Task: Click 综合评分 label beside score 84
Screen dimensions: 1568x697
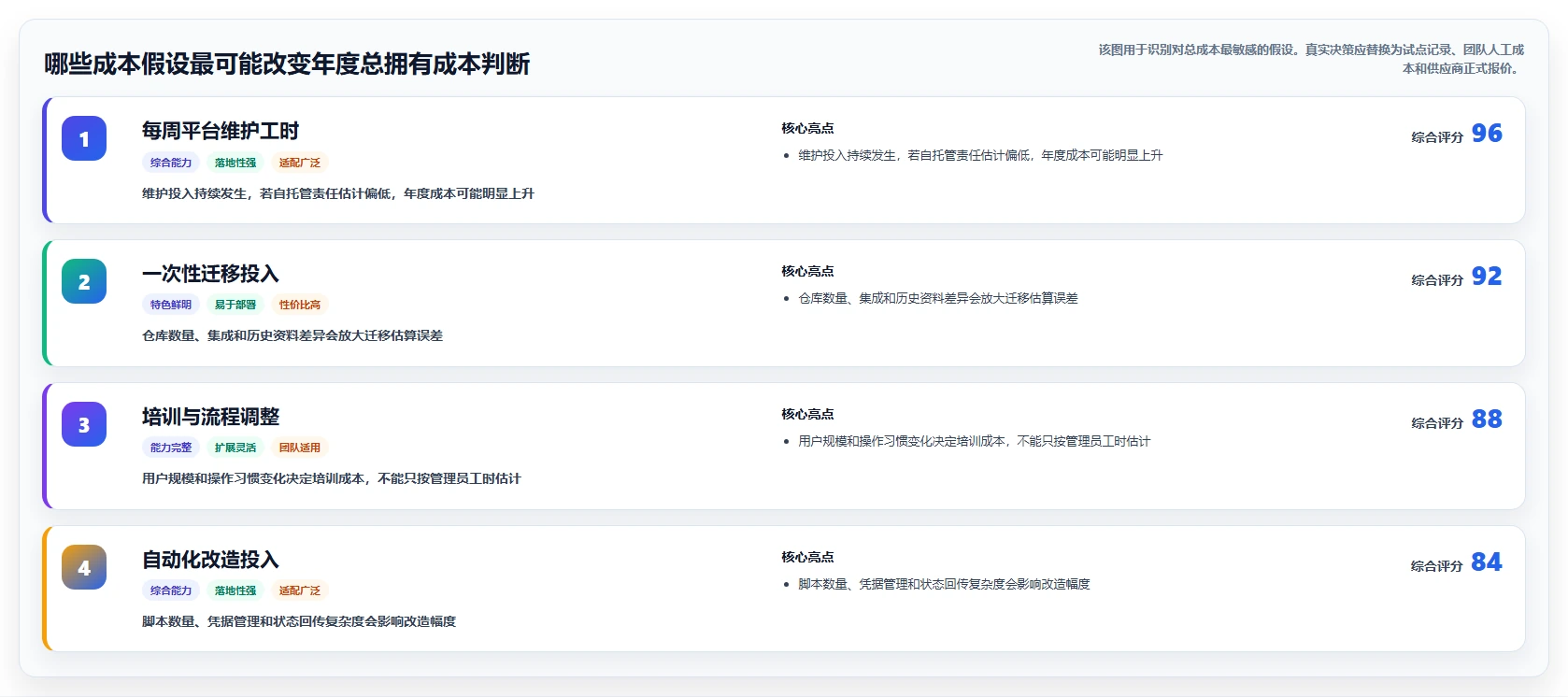Action: 1437,566
